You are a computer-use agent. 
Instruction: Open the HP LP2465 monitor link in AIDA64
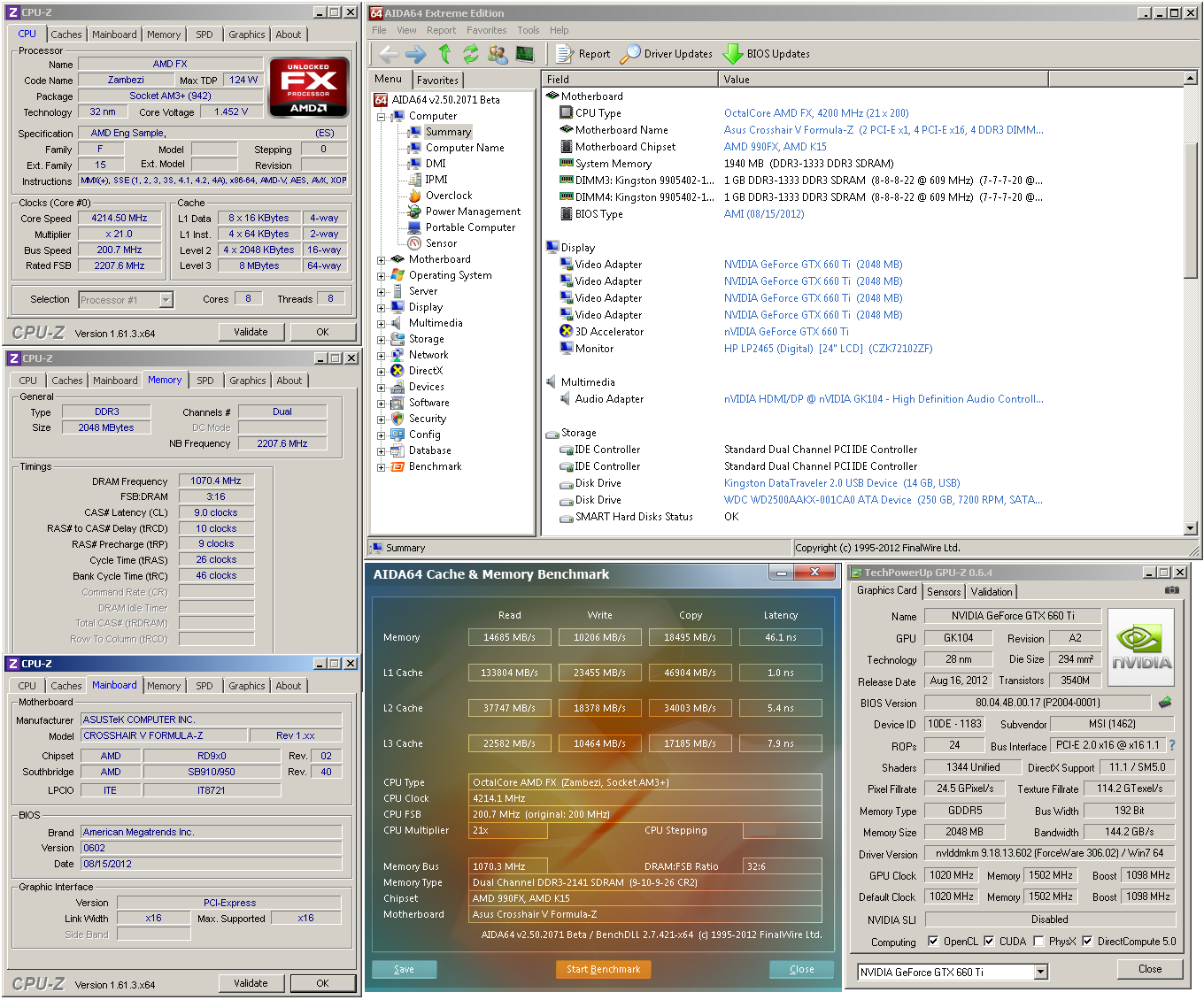click(828, 349)
